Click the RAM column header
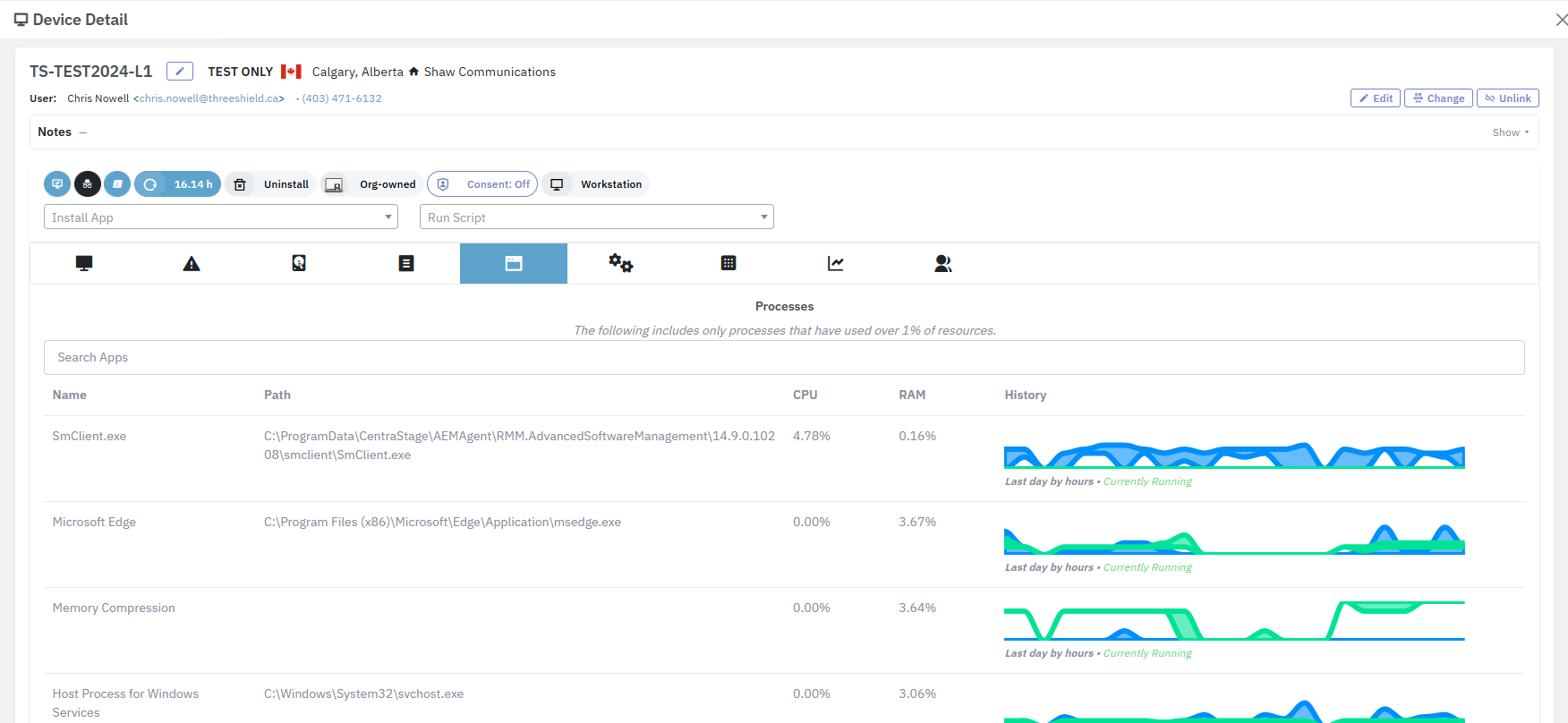Viewport: 1568px width, 723px height. pos(912,395)
